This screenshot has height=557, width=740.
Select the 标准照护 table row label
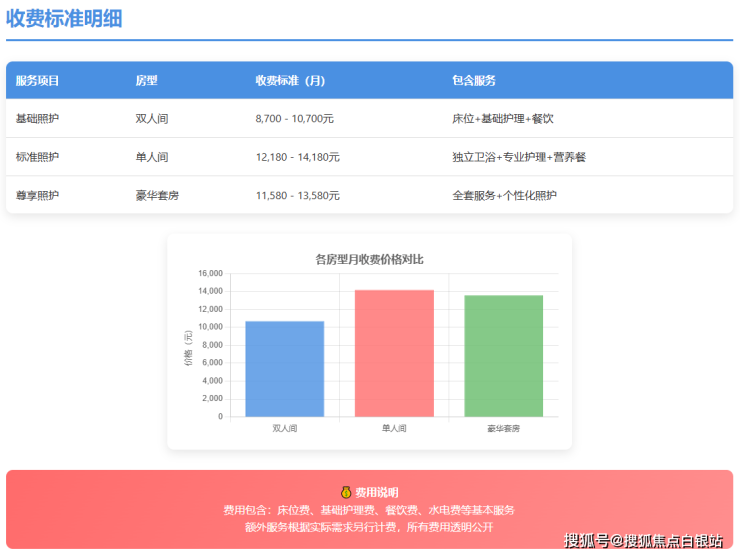(x=38, y=157)
